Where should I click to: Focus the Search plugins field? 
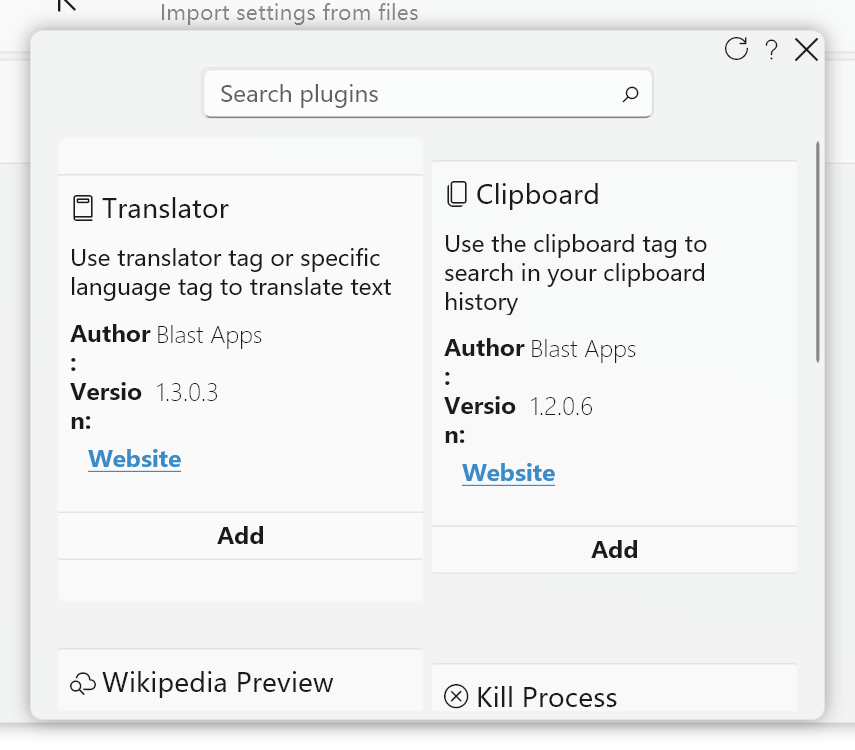tap(428, 93)
